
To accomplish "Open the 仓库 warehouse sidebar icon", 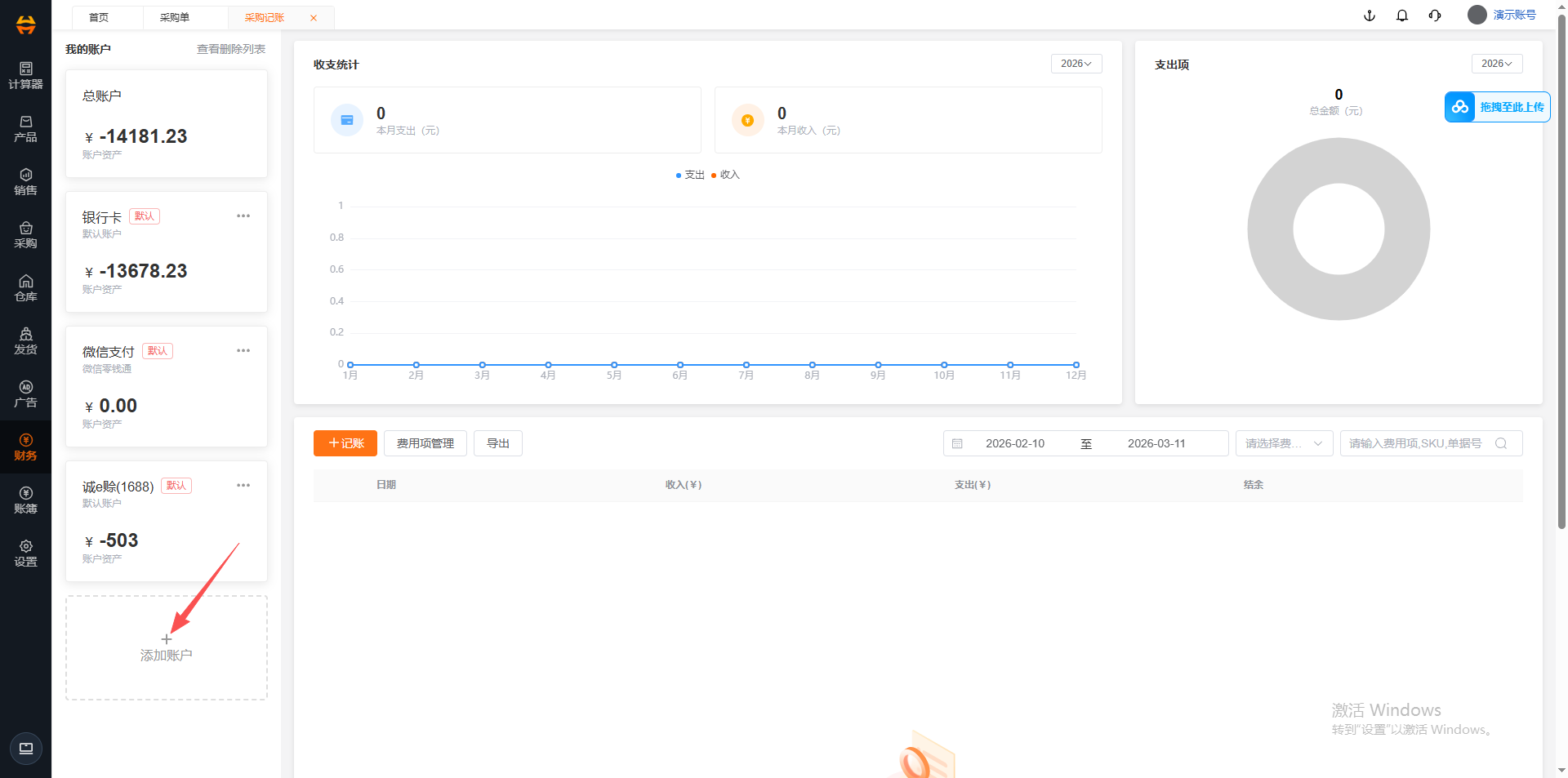I will 25,287.
